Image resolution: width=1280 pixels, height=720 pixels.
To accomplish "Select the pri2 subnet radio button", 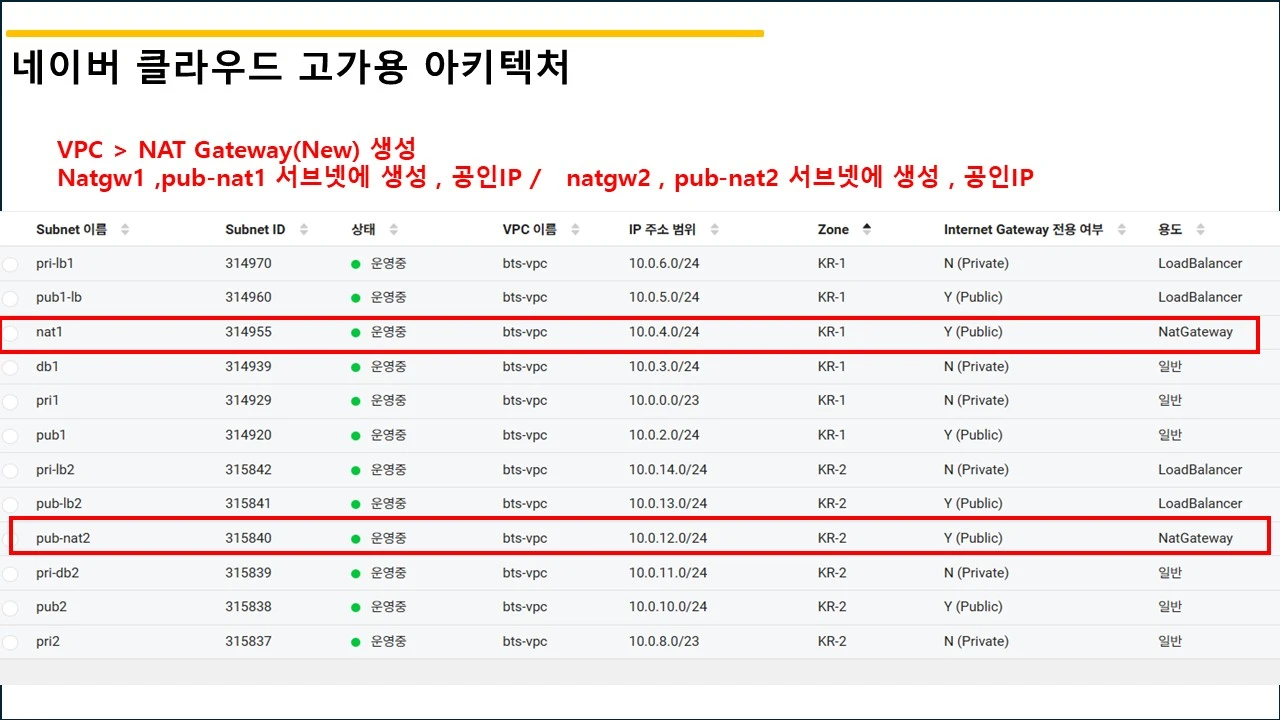I will coord(10,643).
